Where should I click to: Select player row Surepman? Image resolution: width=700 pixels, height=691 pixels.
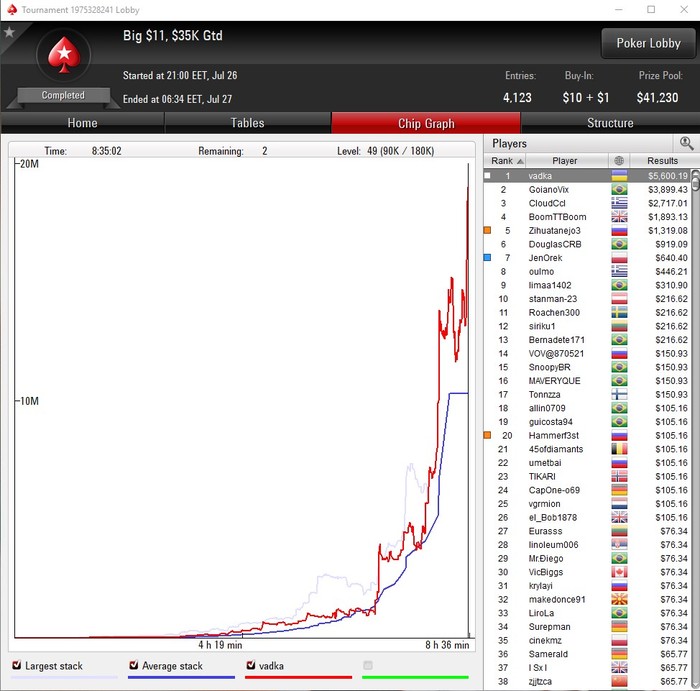[x=588, y=627]
